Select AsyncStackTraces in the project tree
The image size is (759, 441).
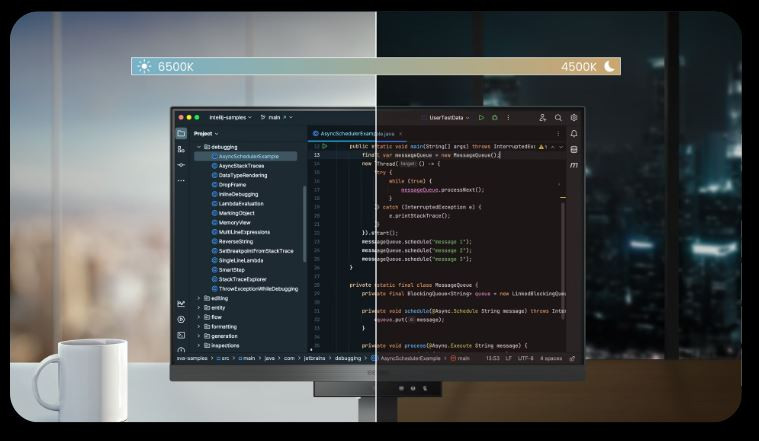(242, 166)
